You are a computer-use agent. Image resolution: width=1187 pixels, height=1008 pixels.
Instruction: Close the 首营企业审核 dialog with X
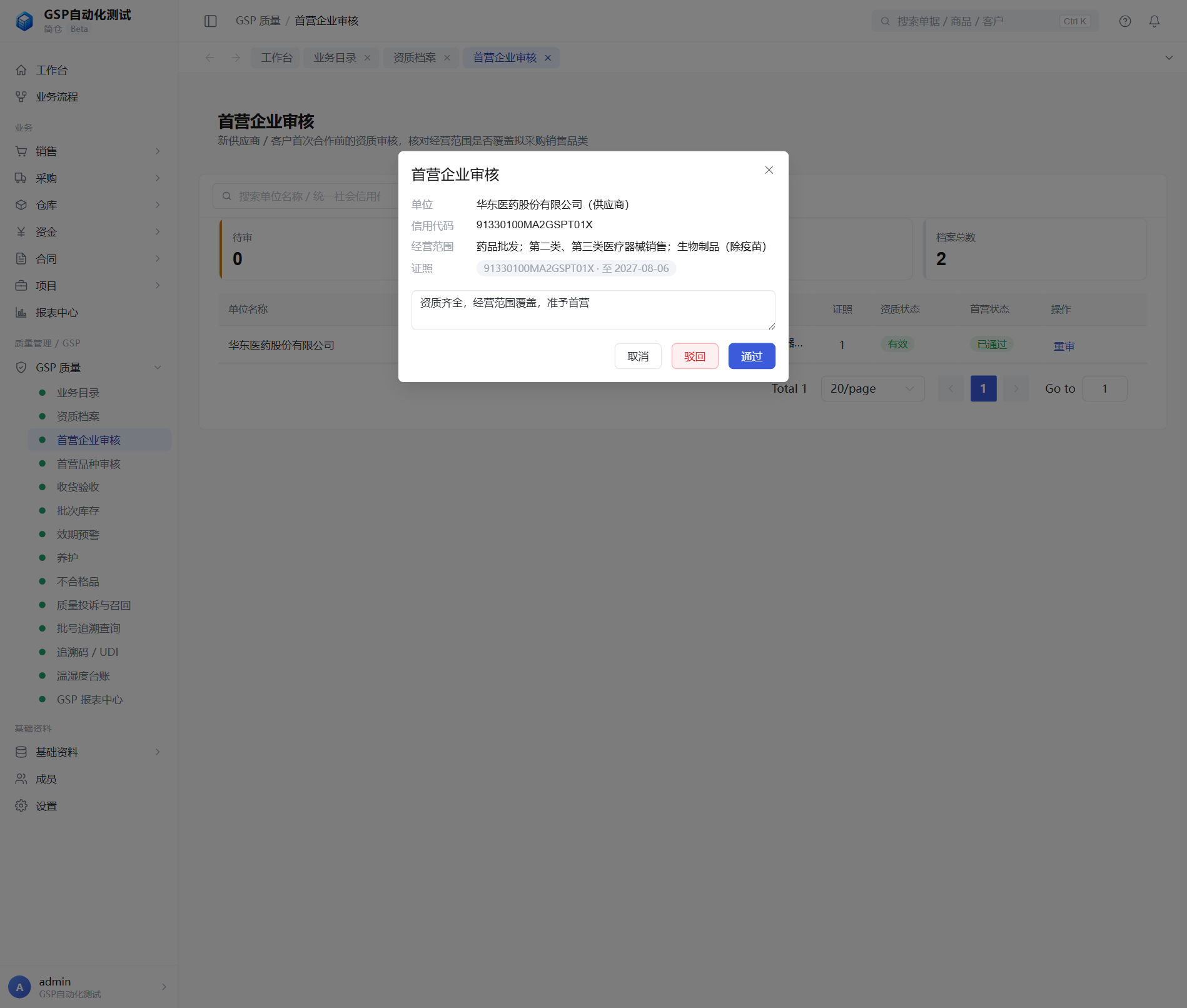point(769,170)
